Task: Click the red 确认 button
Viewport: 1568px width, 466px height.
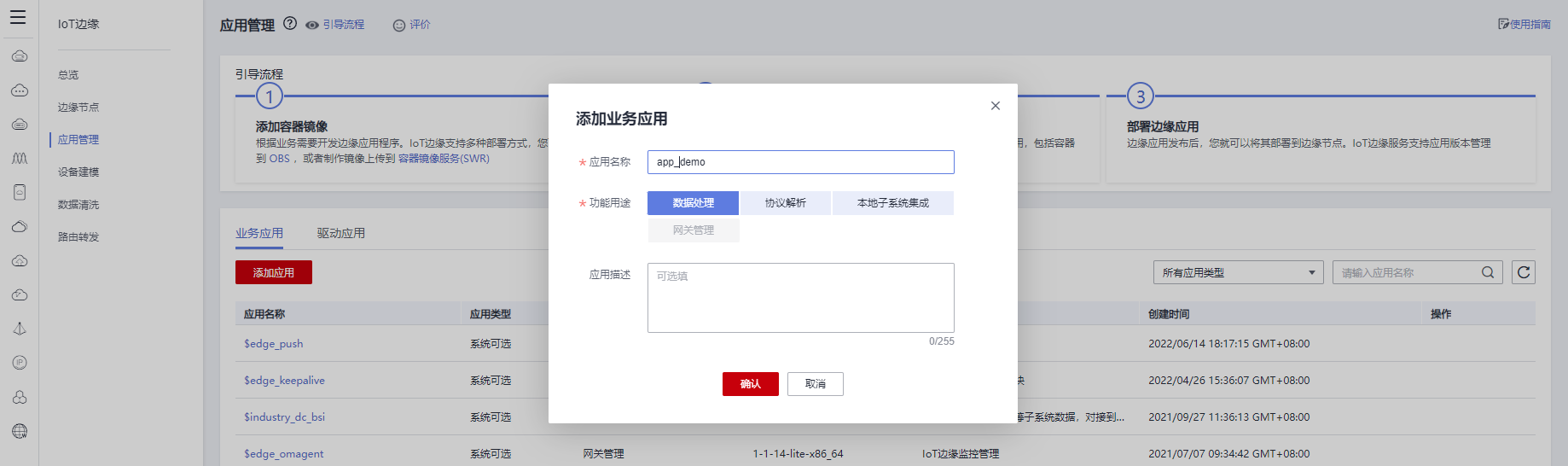Action: coord(750,384)
